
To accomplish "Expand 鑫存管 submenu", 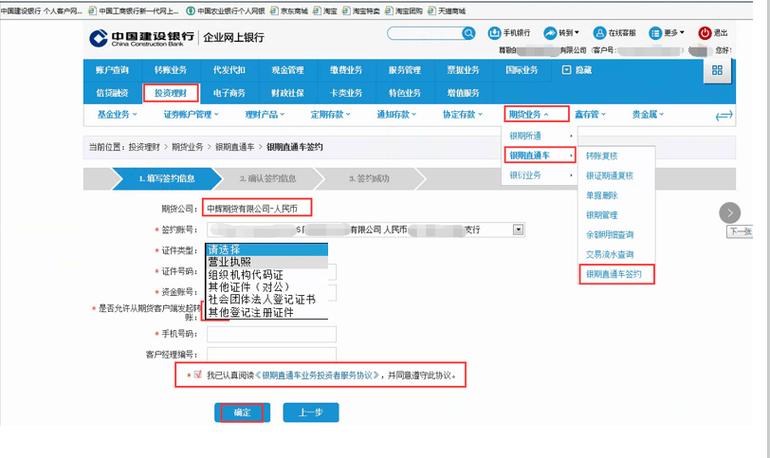I will (590, 114).
